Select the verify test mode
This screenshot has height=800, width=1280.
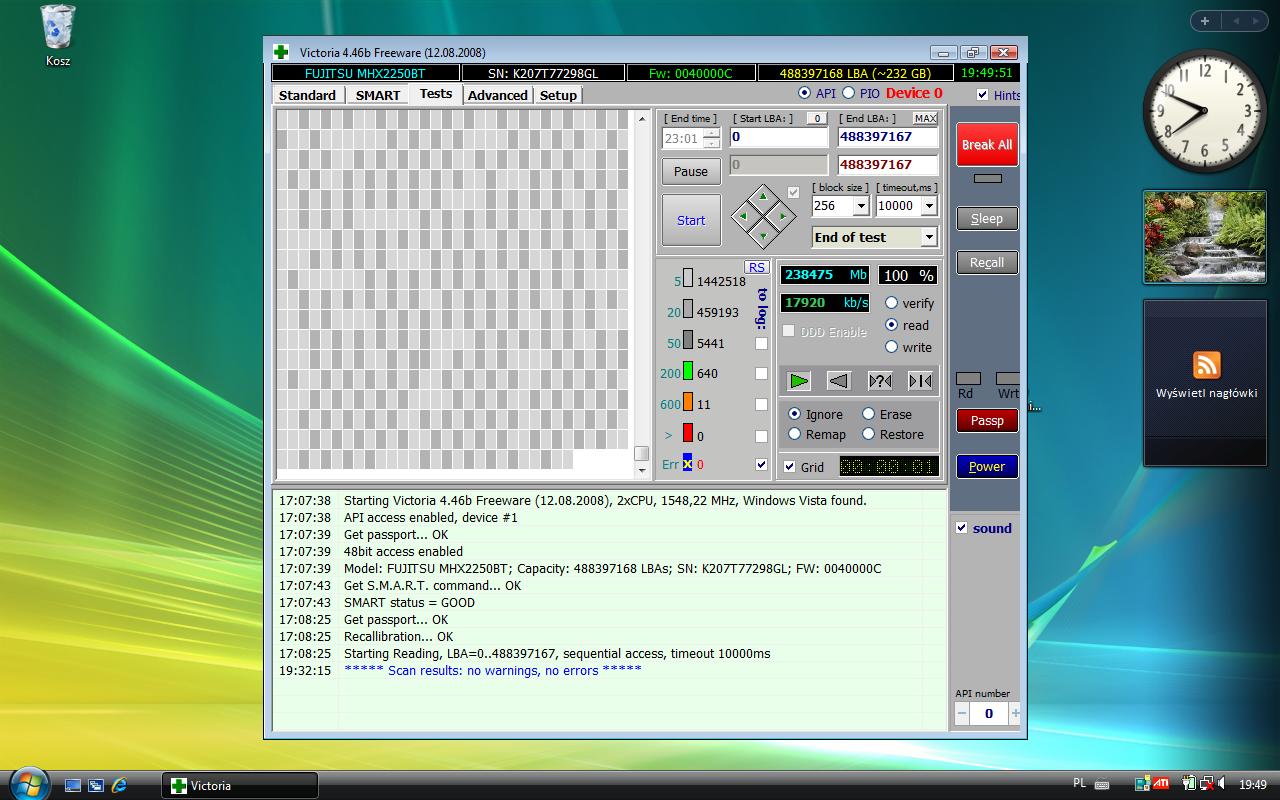tap(891, 303)
